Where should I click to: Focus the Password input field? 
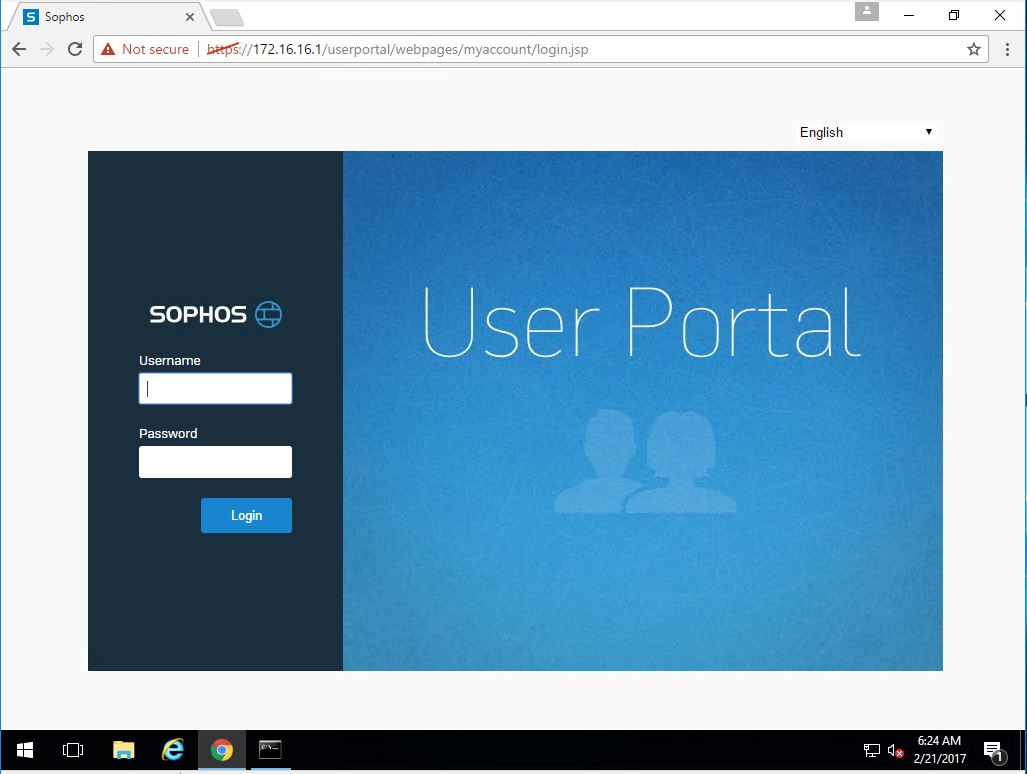(215, 462)
